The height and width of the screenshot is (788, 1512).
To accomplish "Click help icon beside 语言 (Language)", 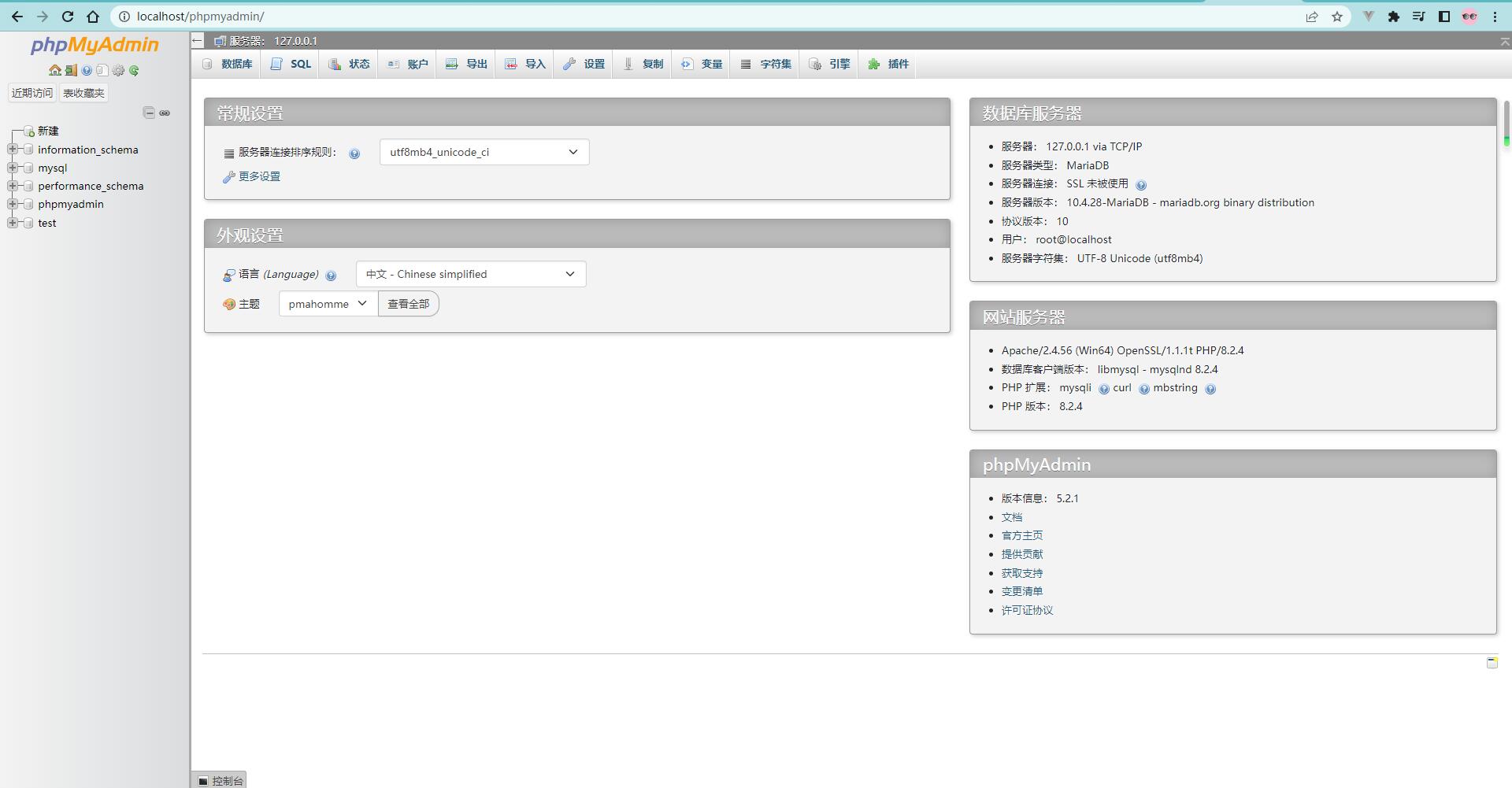I will [331, 276].
